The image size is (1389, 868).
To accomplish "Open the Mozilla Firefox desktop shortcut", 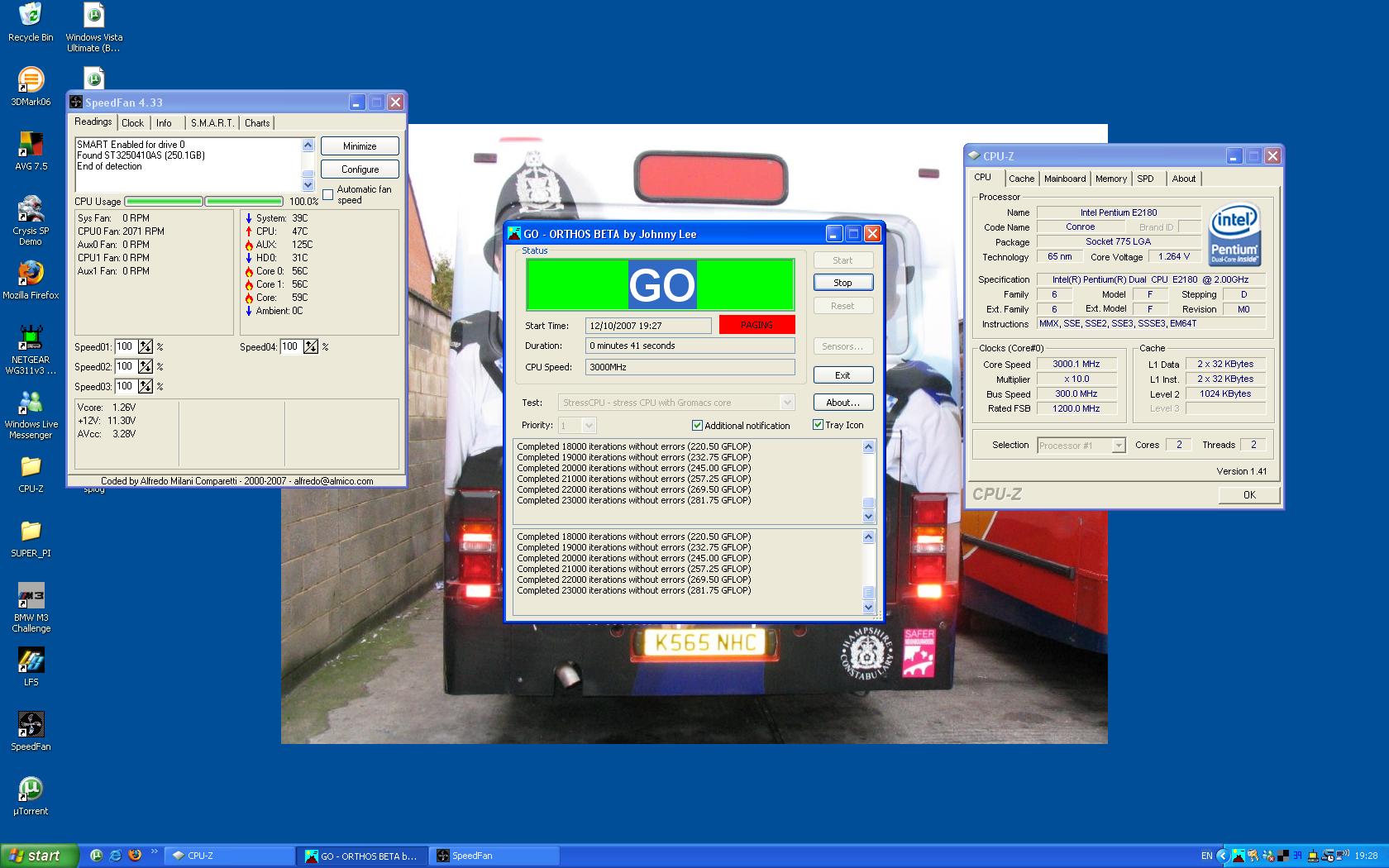I will click(31, 280).
